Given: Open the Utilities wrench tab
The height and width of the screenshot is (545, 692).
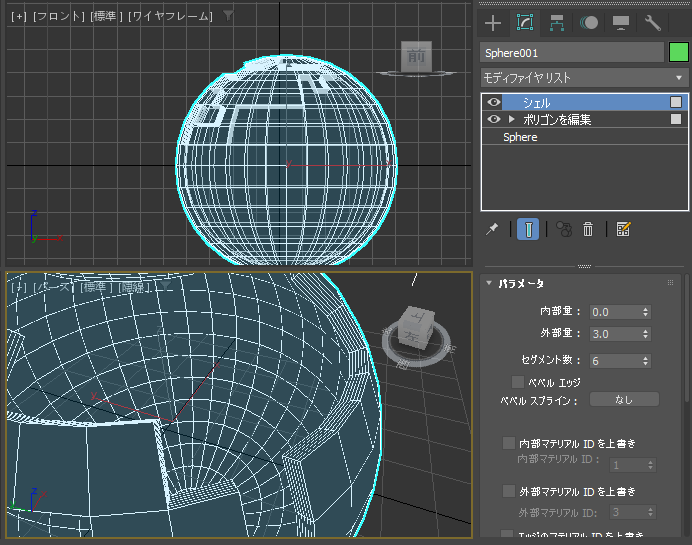Looking at the screenshot, I should (x=653, y=23).
